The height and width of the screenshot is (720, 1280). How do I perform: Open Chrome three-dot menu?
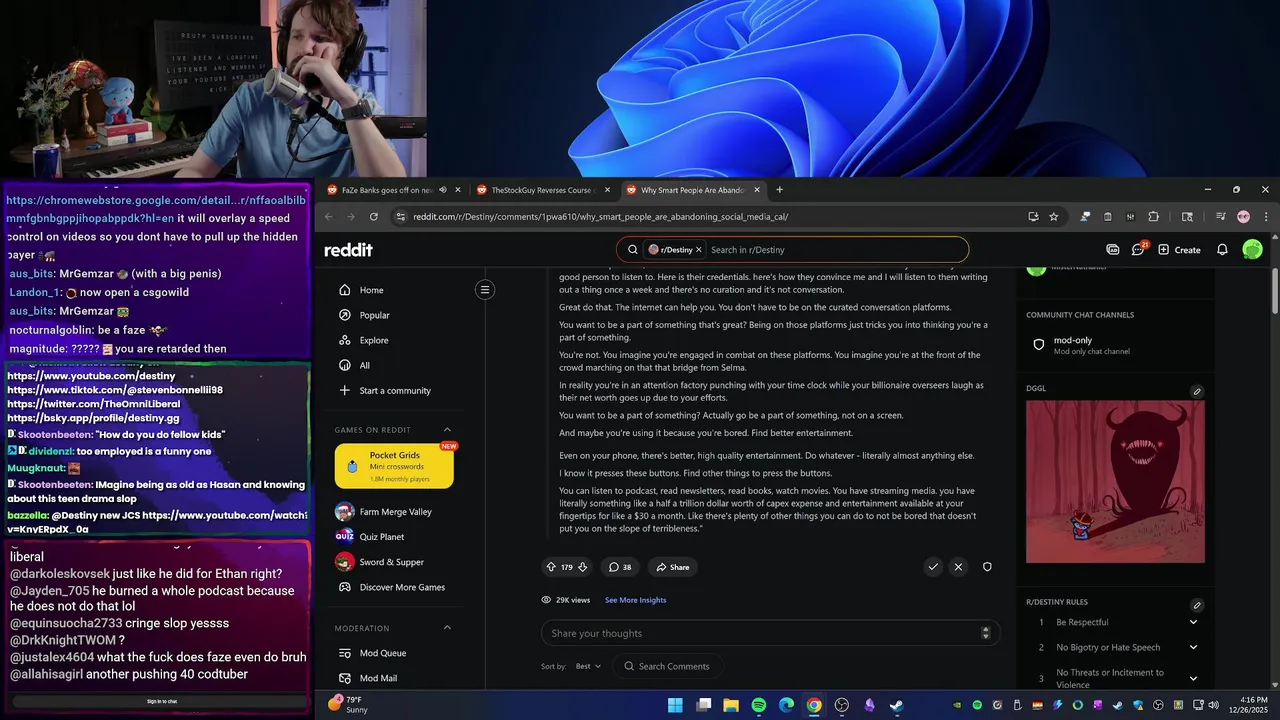1266,216
